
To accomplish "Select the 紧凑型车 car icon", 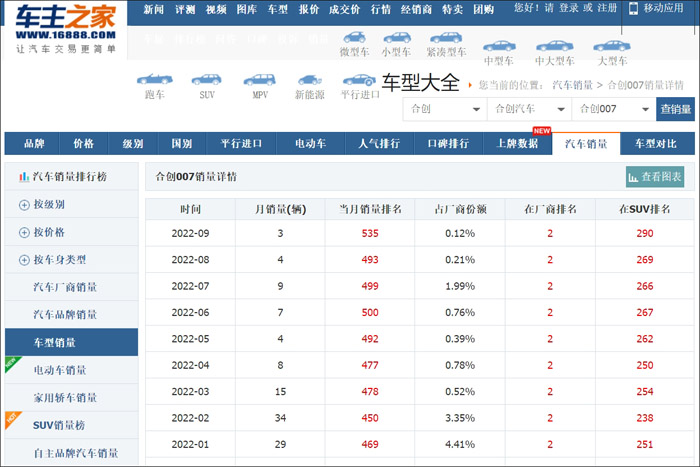I will [446, 38].
